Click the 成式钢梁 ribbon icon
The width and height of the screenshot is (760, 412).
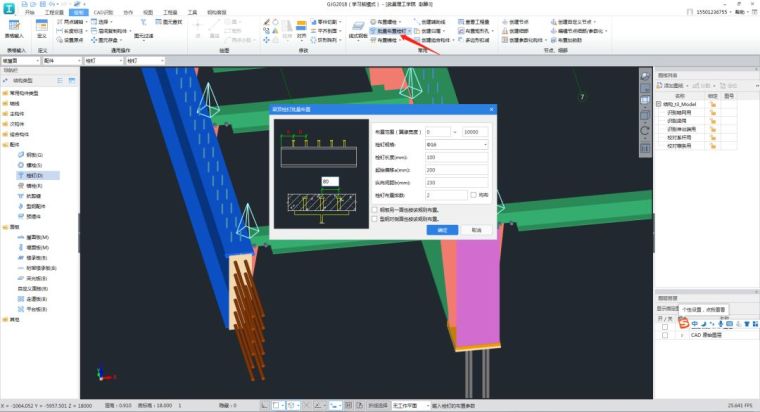(x=357, y=27)
